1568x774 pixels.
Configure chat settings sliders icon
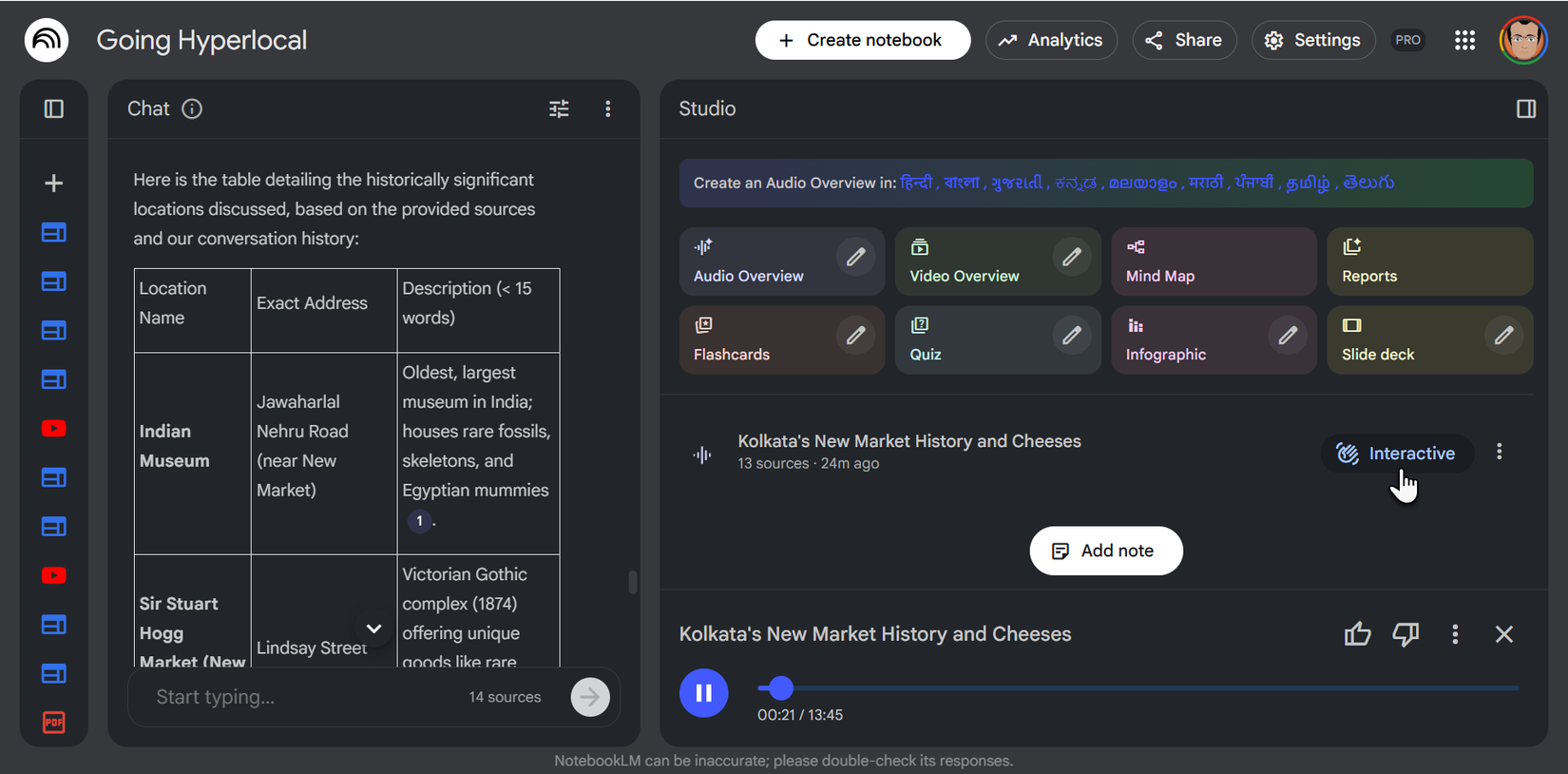pos(559,108)
